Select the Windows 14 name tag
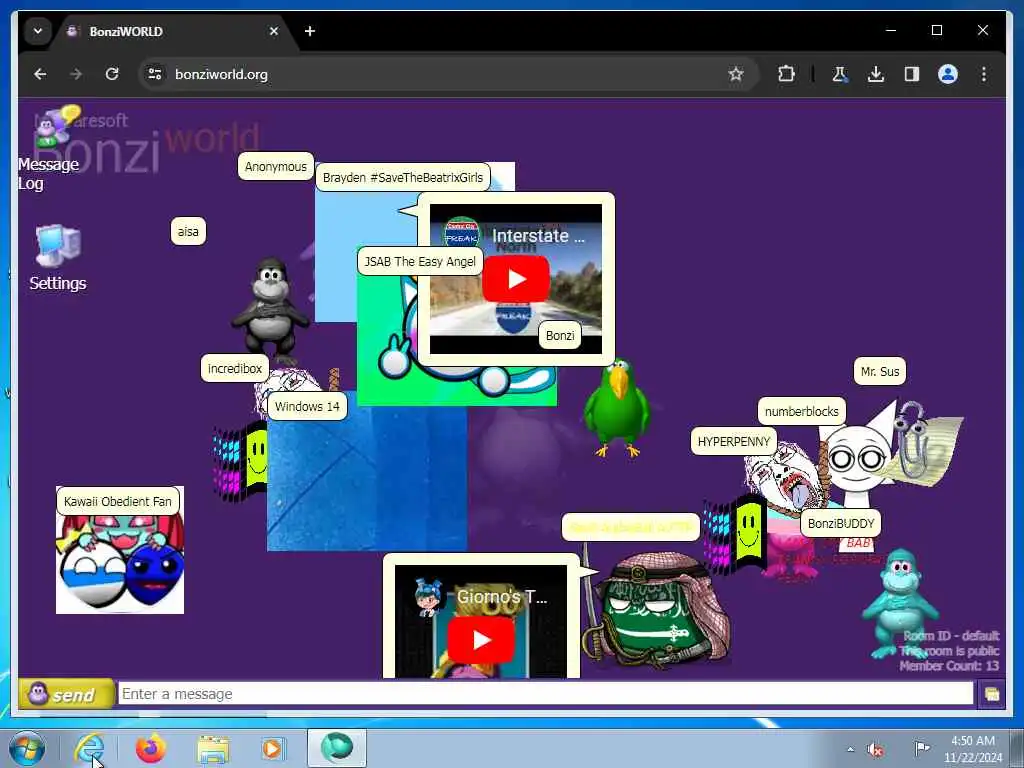The width and height of the screenshot is (1024, 768). click(x=307, y=406)
